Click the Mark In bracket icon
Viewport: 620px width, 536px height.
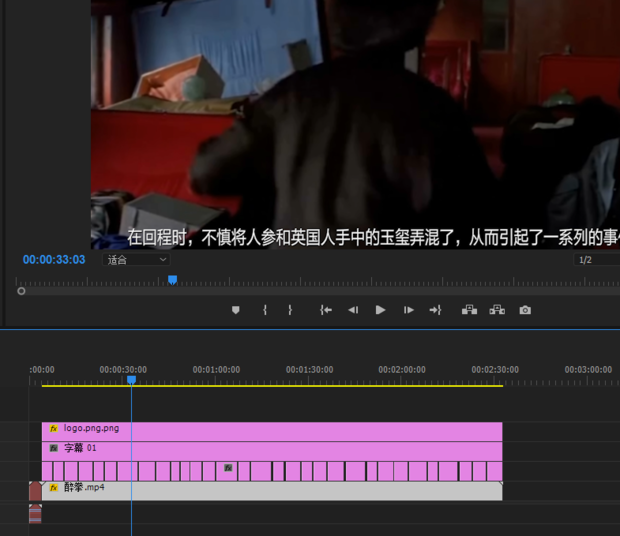[265, 310]
